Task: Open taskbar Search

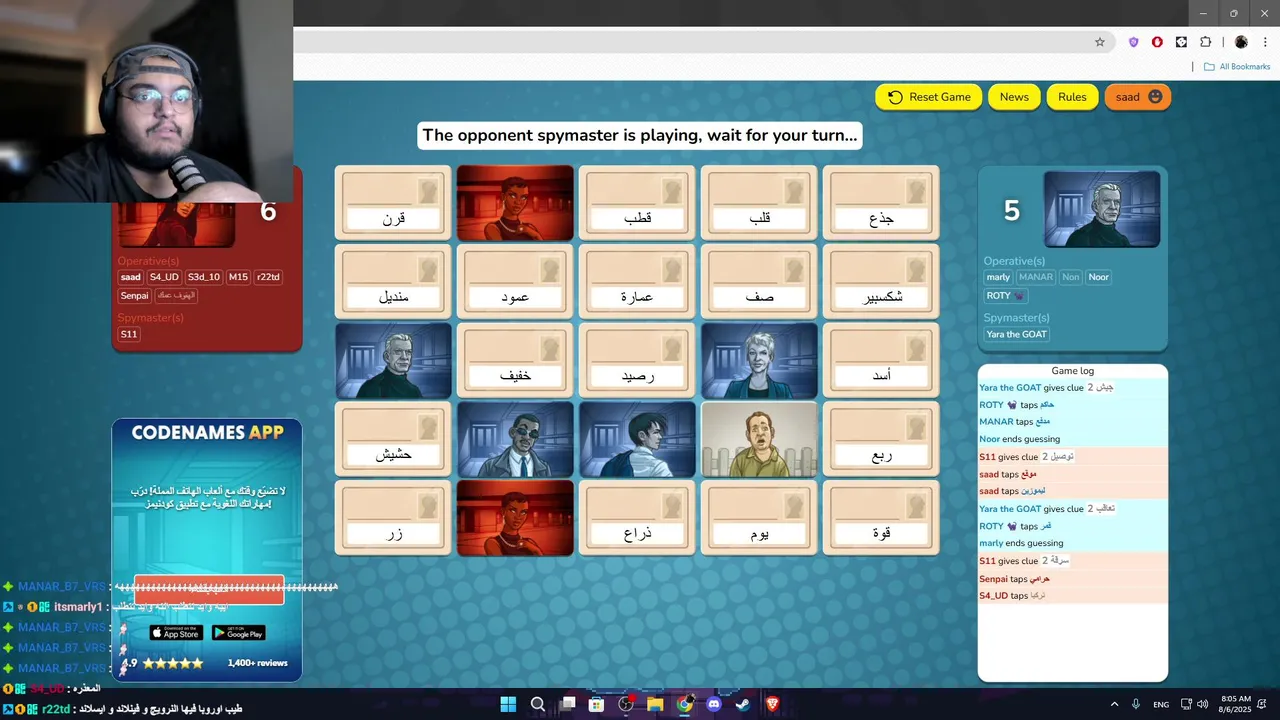Action: [x=537, y=704]
